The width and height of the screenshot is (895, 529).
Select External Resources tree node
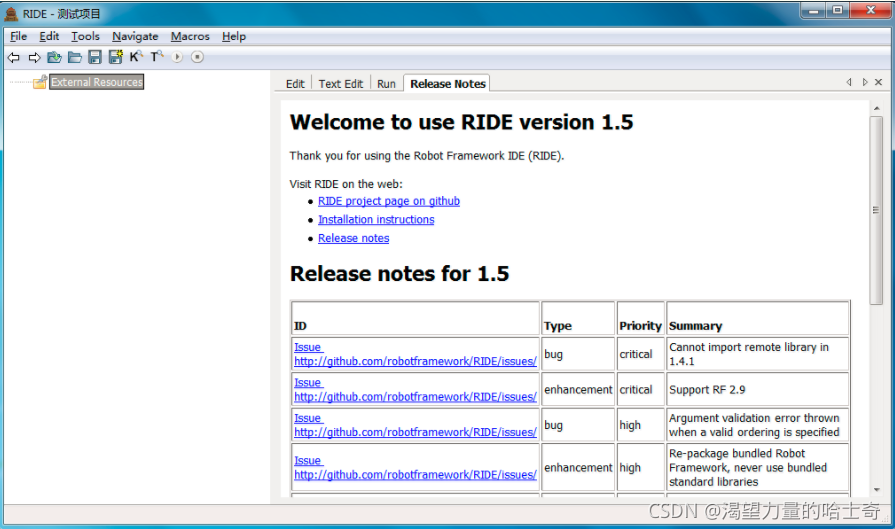(96, 82)
